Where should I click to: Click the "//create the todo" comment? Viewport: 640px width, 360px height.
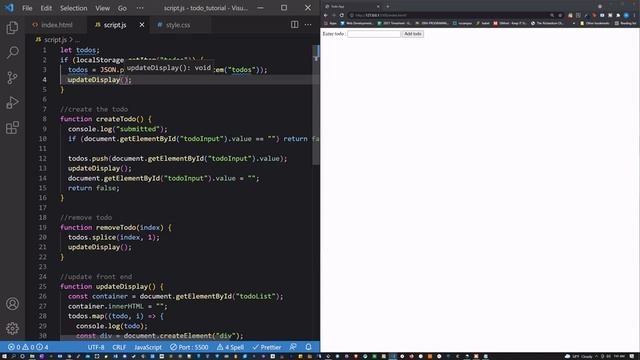pos(94,109)
